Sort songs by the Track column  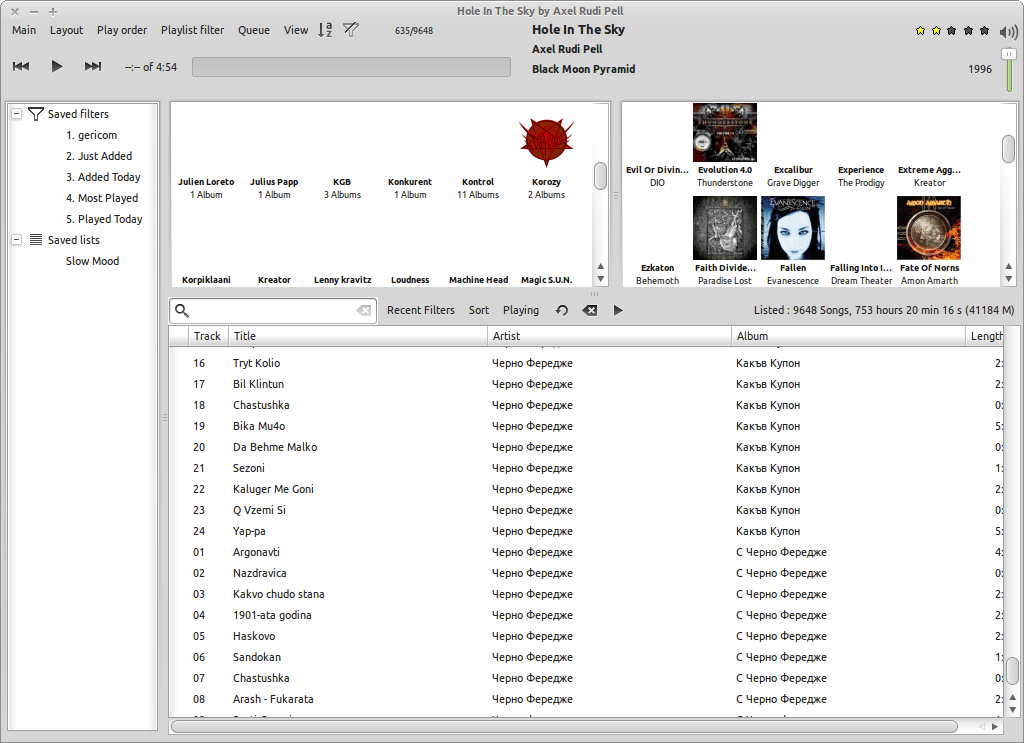click(x=208, y=336)
